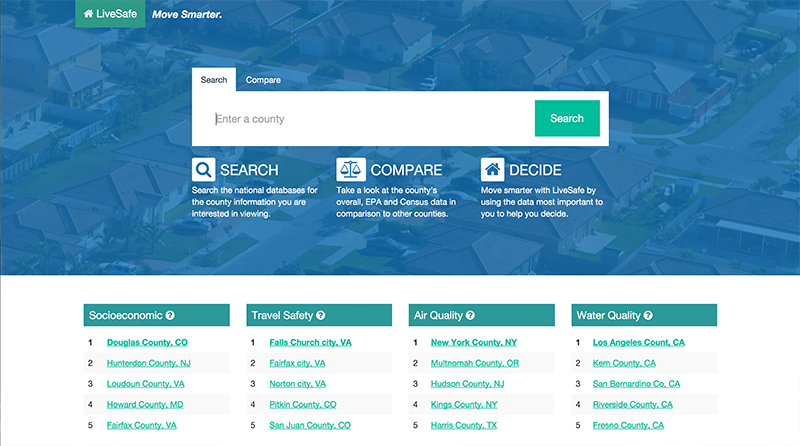Open Fairfax County, VA link

coord(141,425)
